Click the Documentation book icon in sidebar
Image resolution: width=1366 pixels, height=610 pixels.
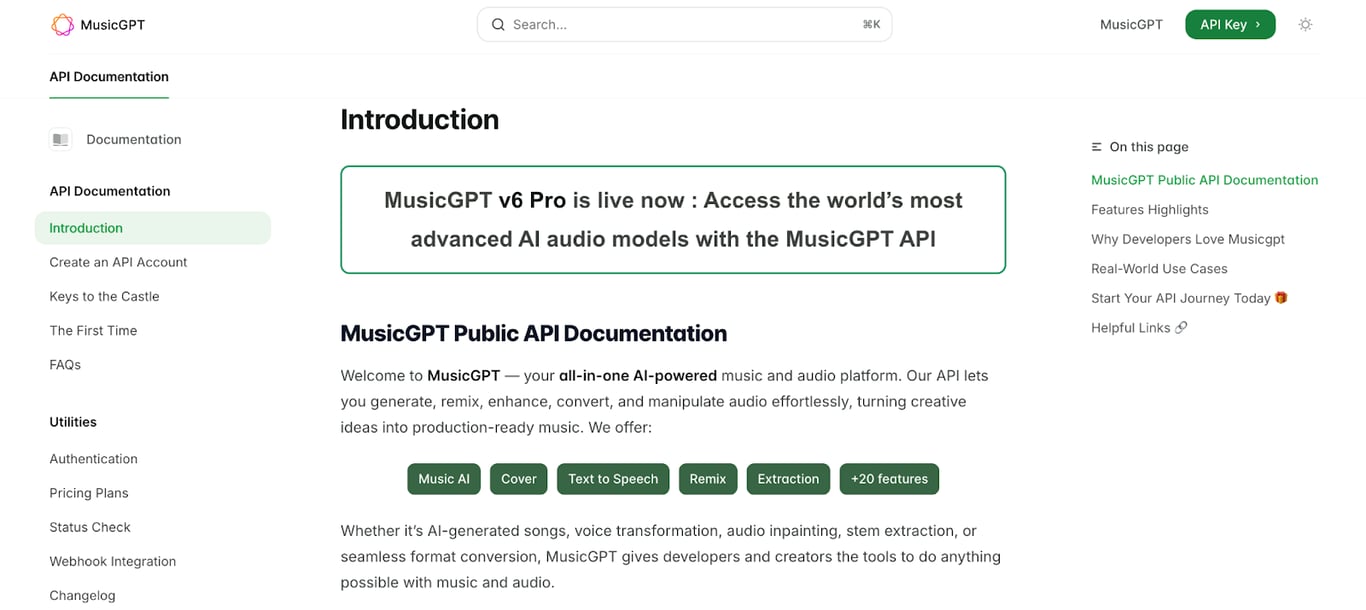point(61,139)
